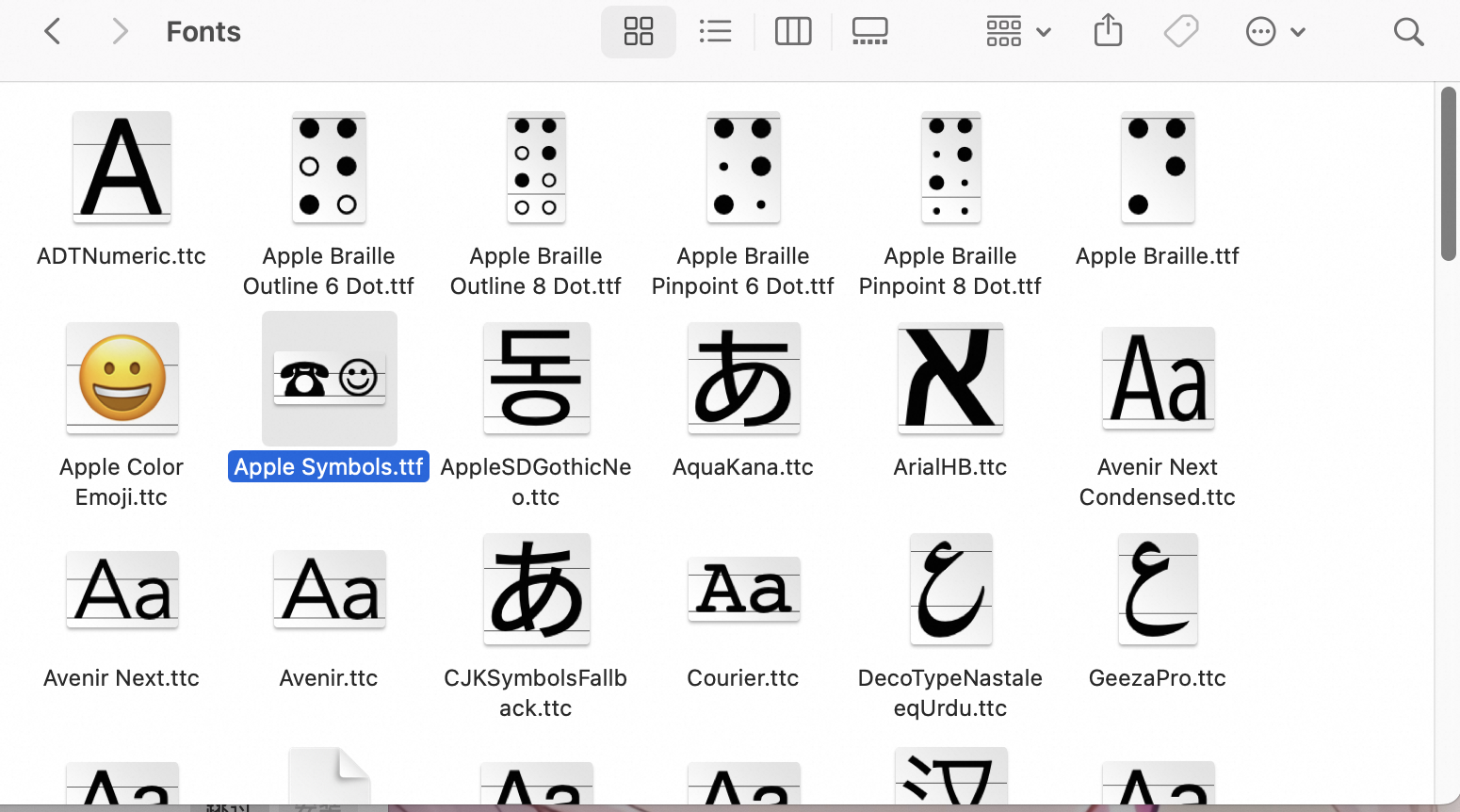This screenshot has width=1460, height=812.
Task: Select ADTNumeric.ttc font icon
Action: point(122,167)
